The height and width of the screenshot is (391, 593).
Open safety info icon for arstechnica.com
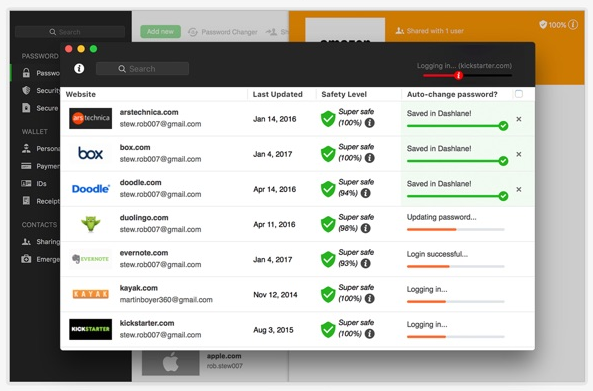(369, 123)
